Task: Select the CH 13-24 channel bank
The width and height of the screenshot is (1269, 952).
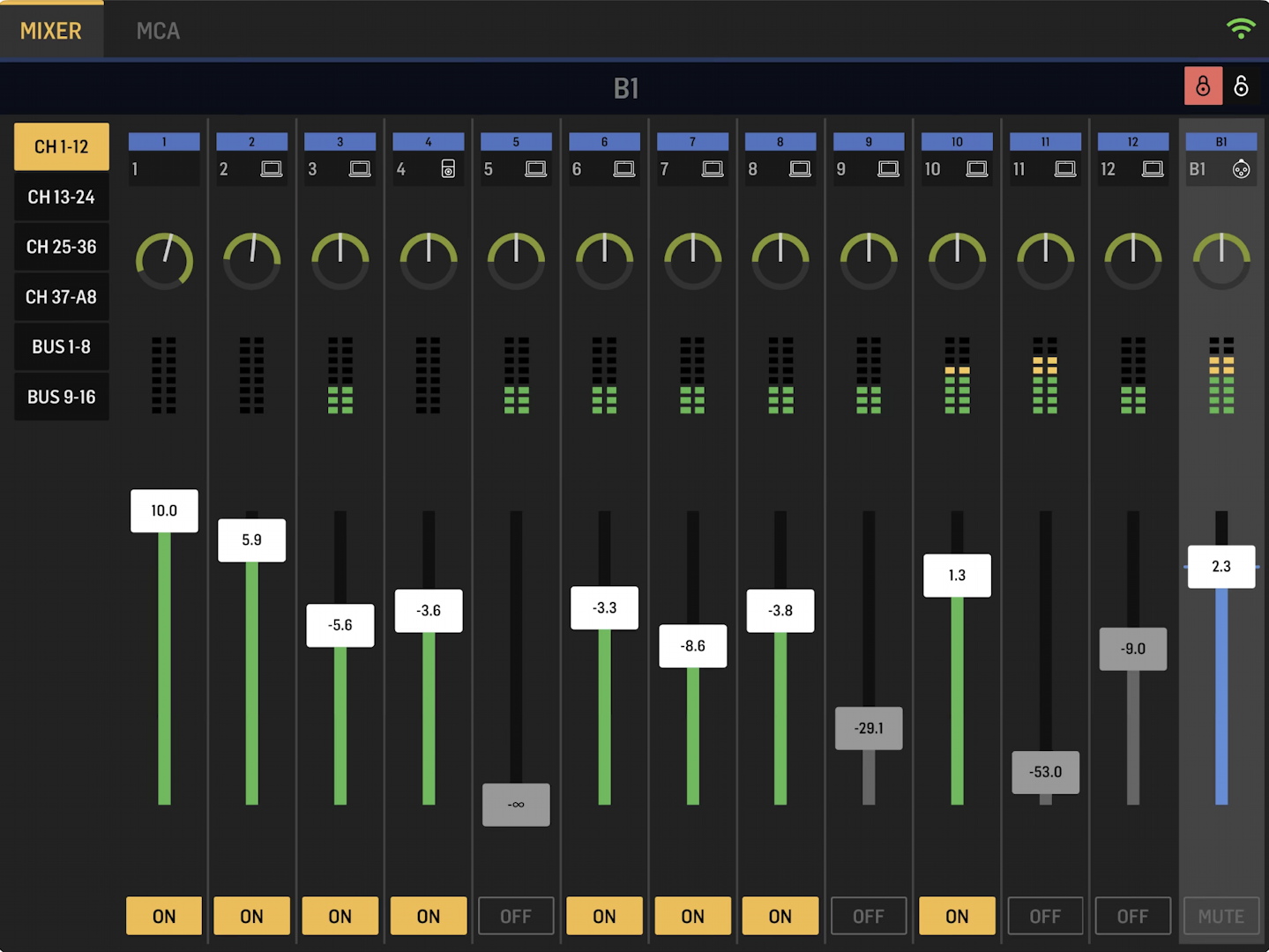Action: (x=62, y=197)
